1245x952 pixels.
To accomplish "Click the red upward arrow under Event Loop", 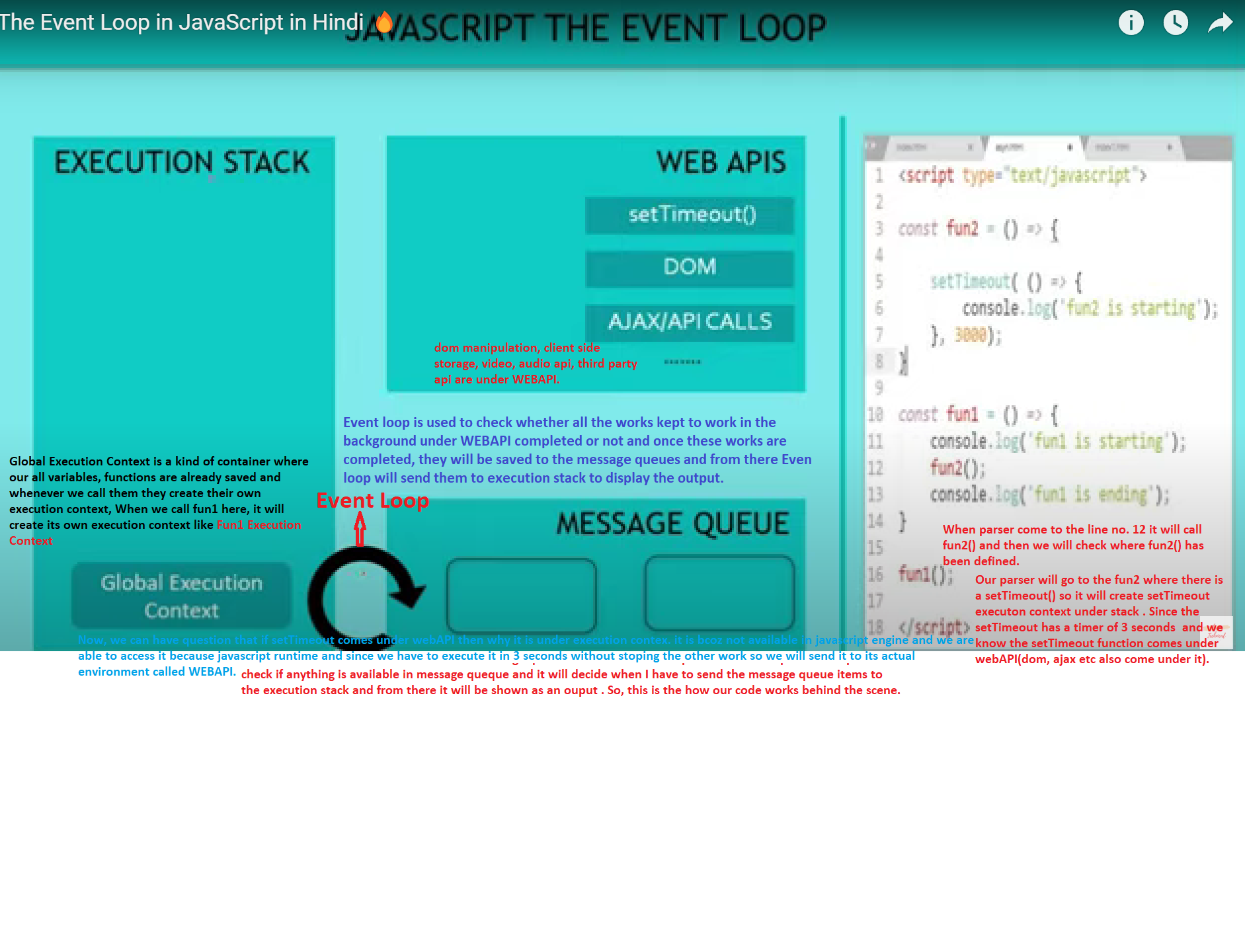I will point(360,529).
